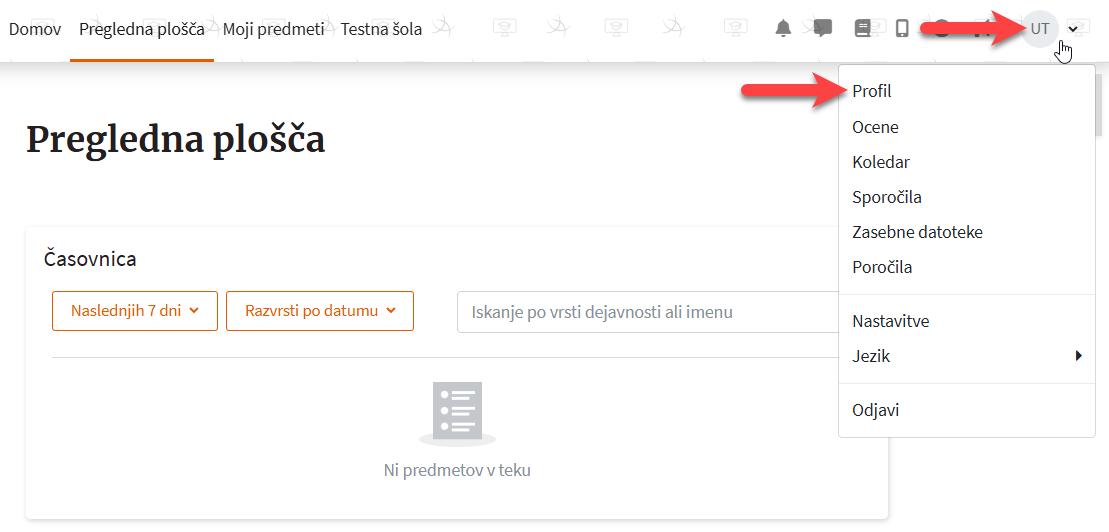This screenshot has height=532, width=1109.
Task: Select Poročila in the user menu
Action: pos(881,267)
